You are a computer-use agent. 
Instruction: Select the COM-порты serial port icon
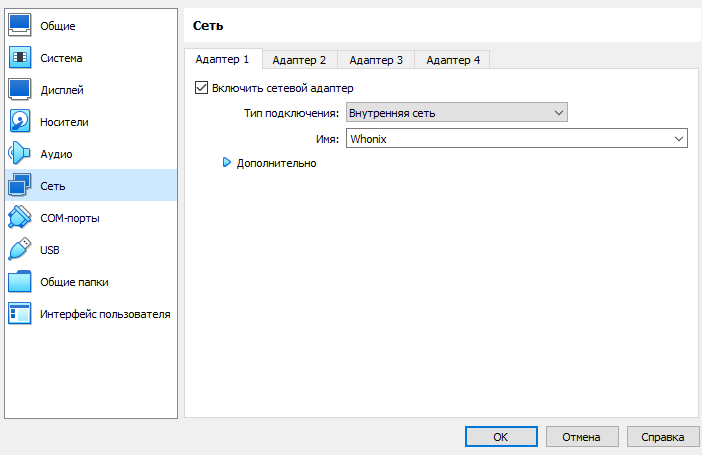[21, 218]
